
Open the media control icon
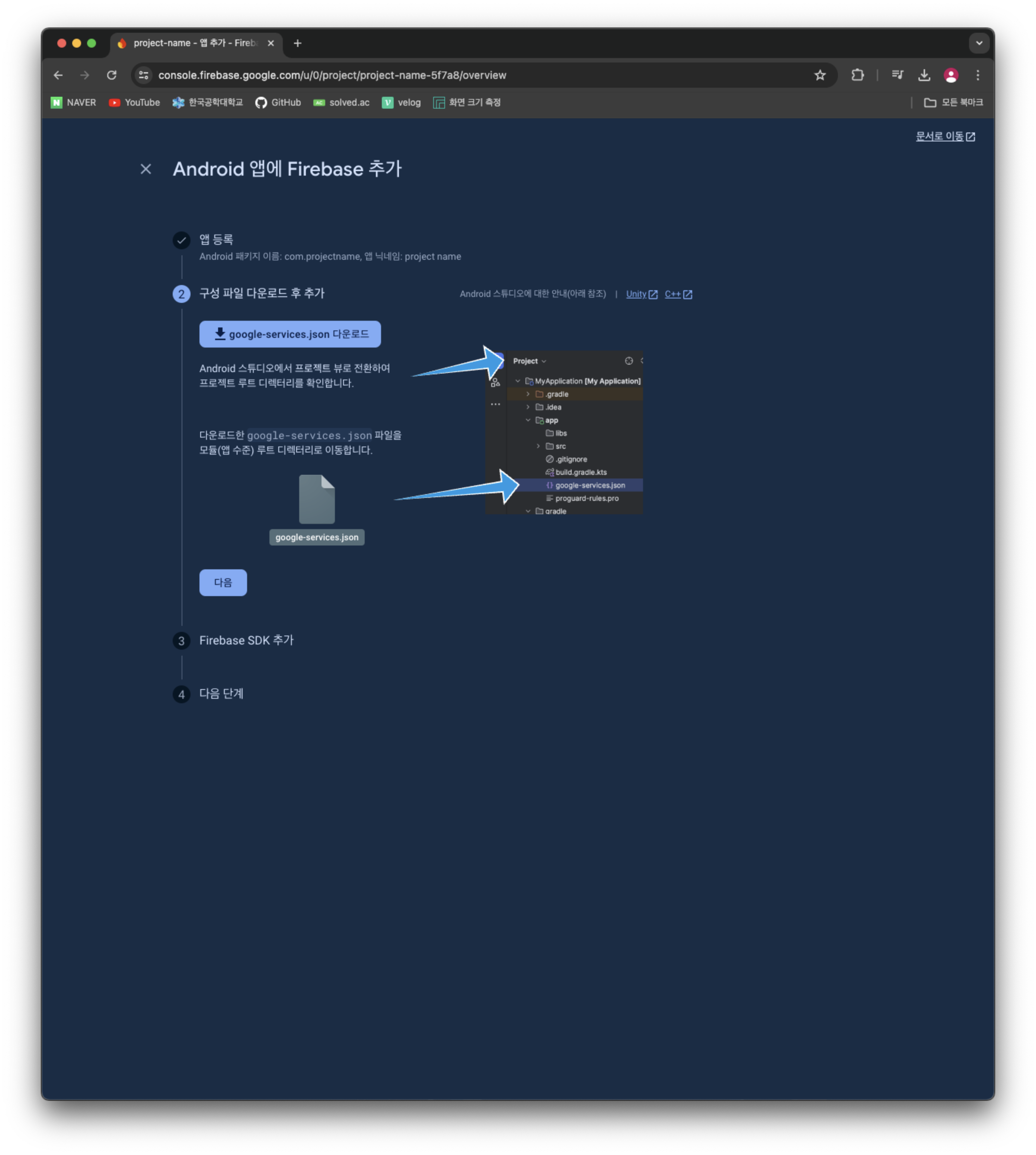coord(898,75)
